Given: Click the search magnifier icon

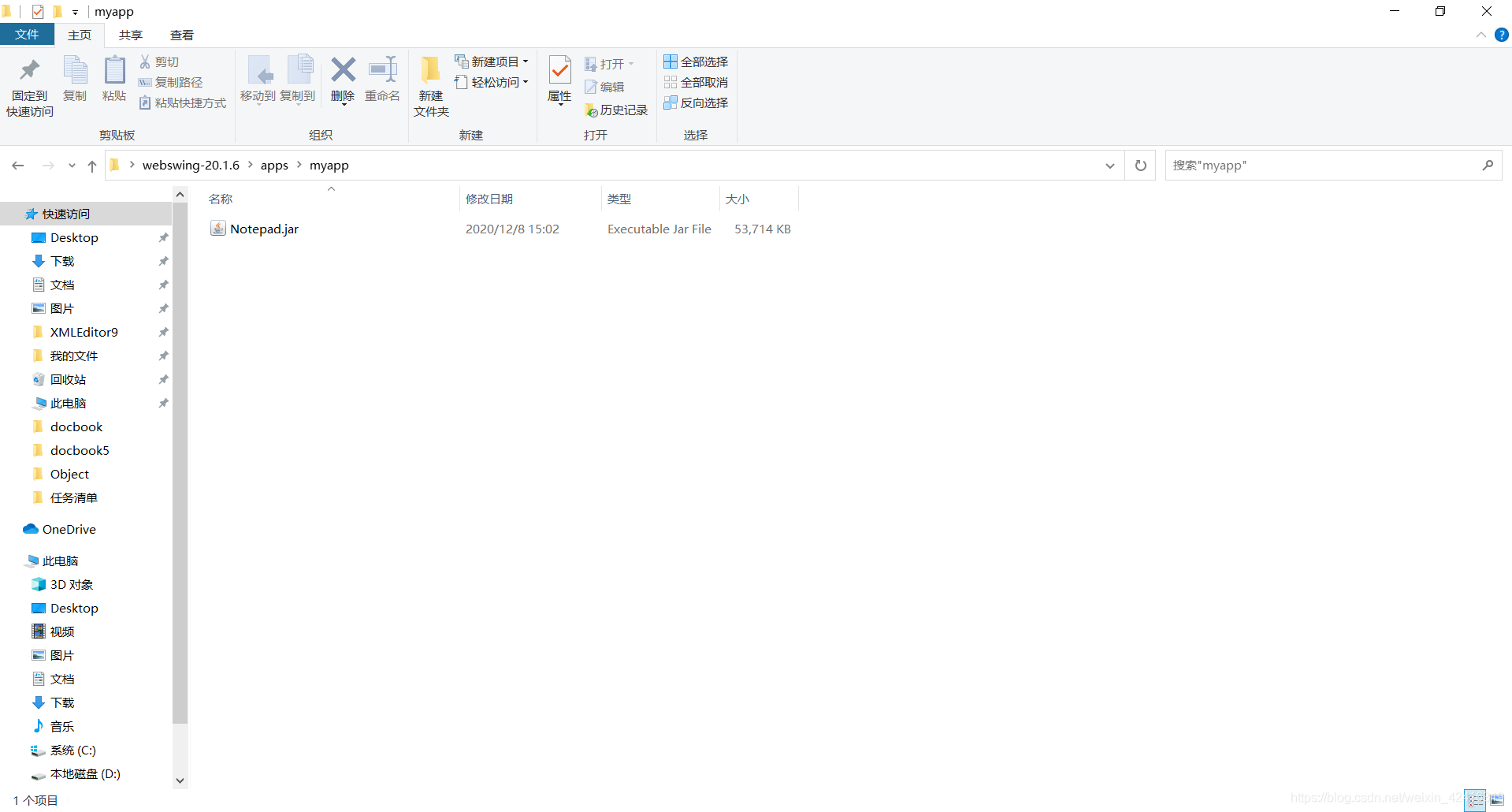Looking at the screenshot, I should [1488, 166].
